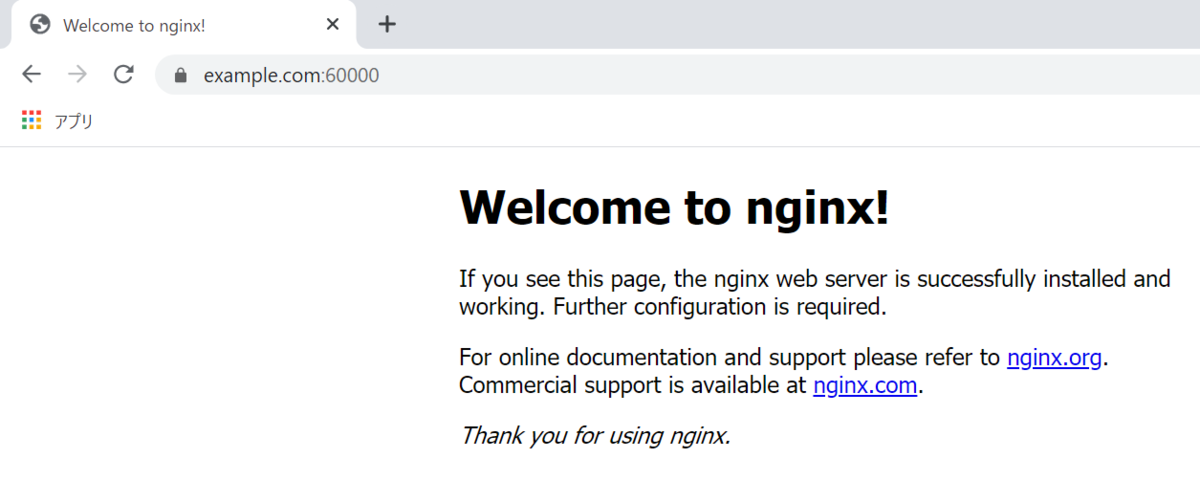Image resolution: width=1200 pixels, height=480 pixels.
Task: Click the address bar showing example.com:60000
Action: pos(677,75)
